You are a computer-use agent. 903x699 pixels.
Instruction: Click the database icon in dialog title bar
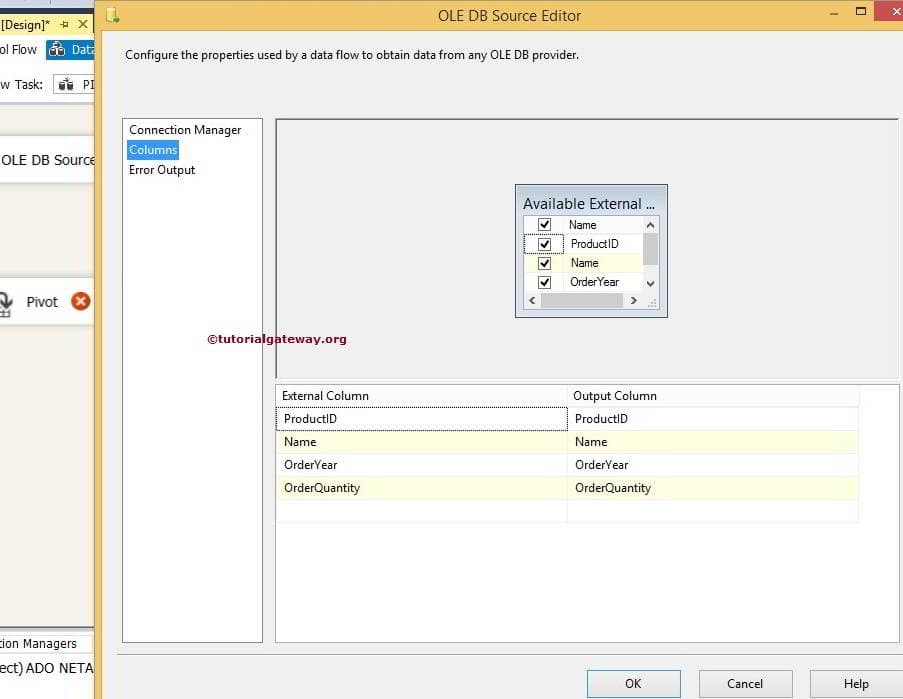point(113,15)
